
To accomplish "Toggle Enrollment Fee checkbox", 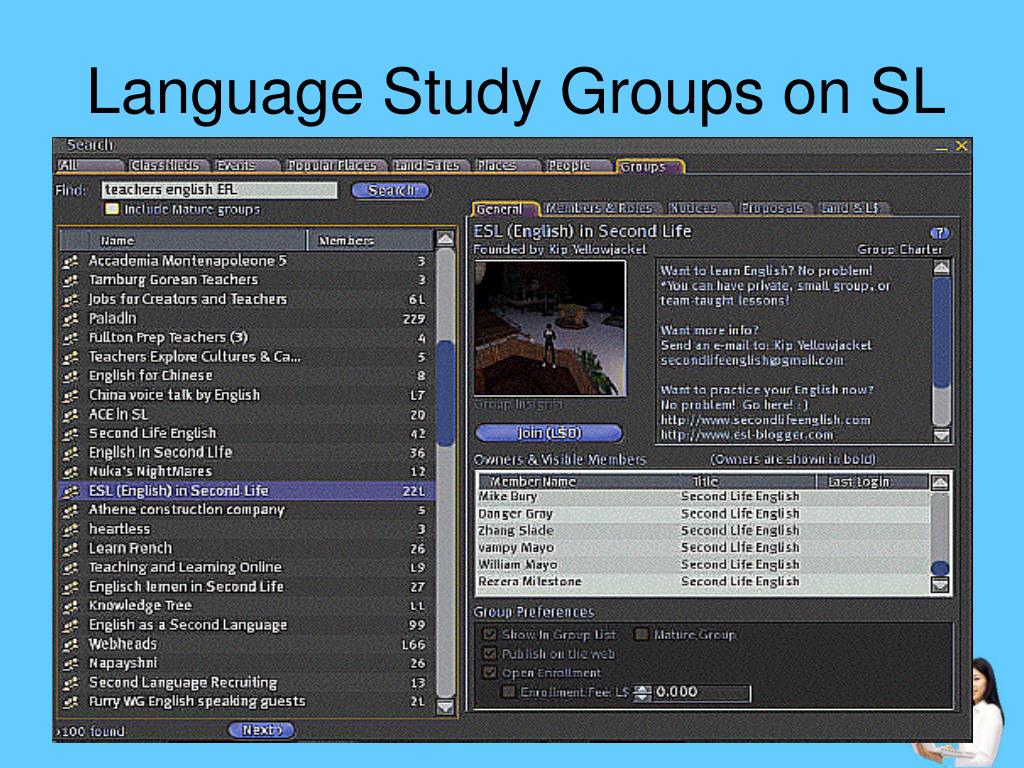I will [x=508, y=692].
